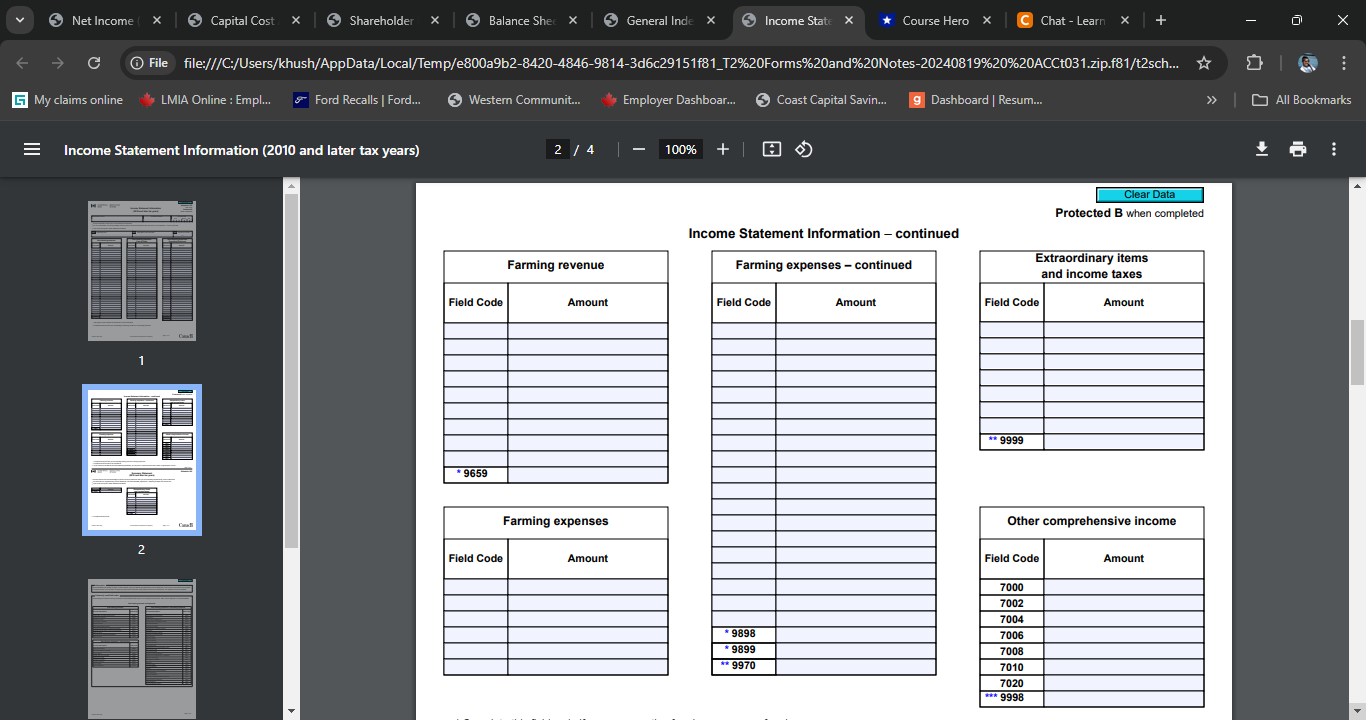Viewport: 1366px width, 720px height.
Task: Open PDF viewer more actions menu
Action: [1334, 149]
